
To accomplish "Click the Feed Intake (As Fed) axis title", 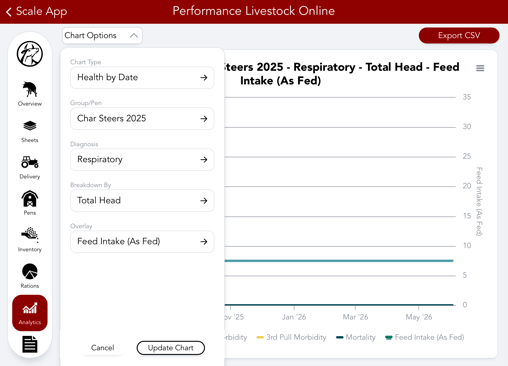I will (x=479, y=201).
